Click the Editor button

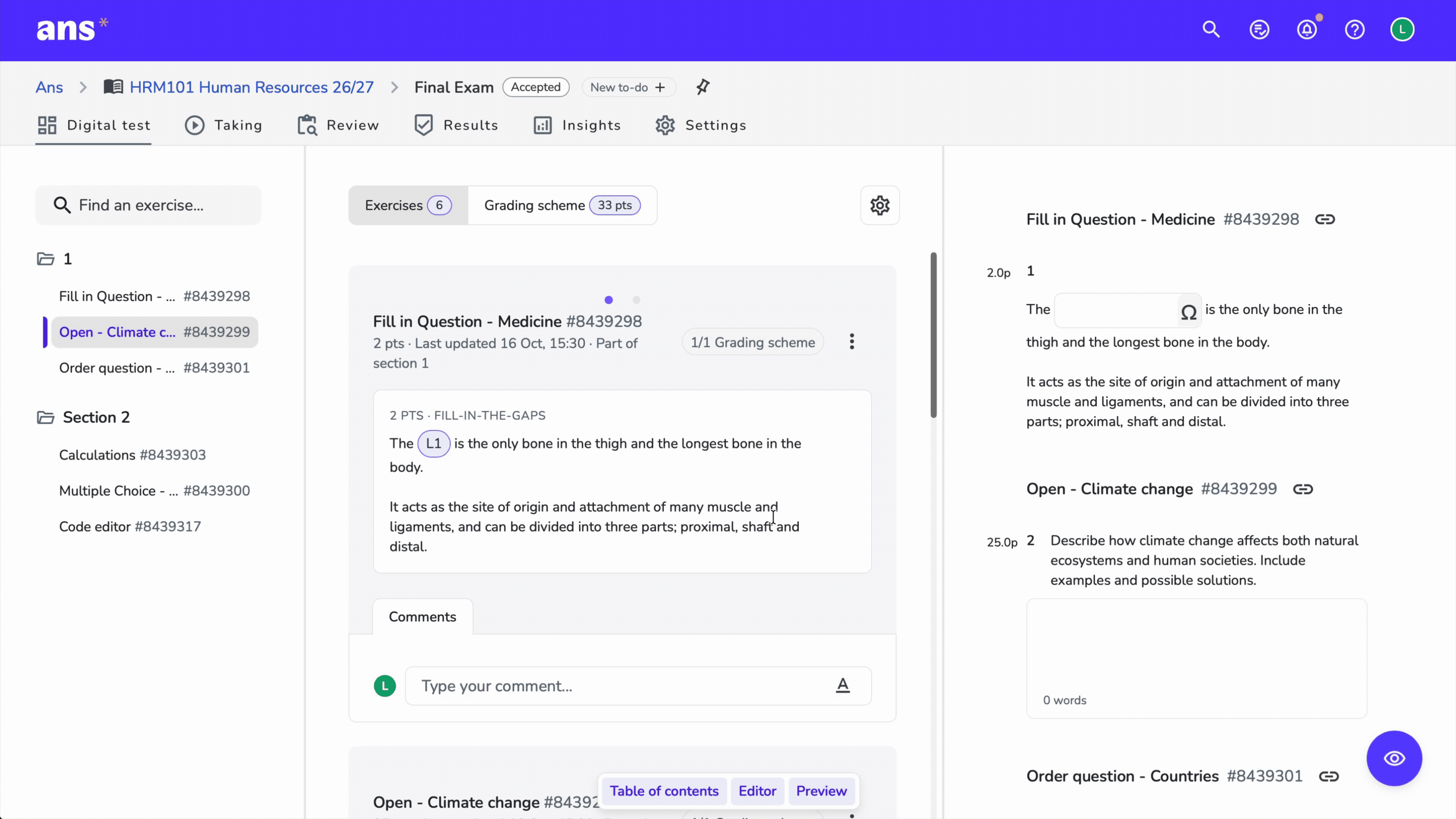[x=757, y=791]
